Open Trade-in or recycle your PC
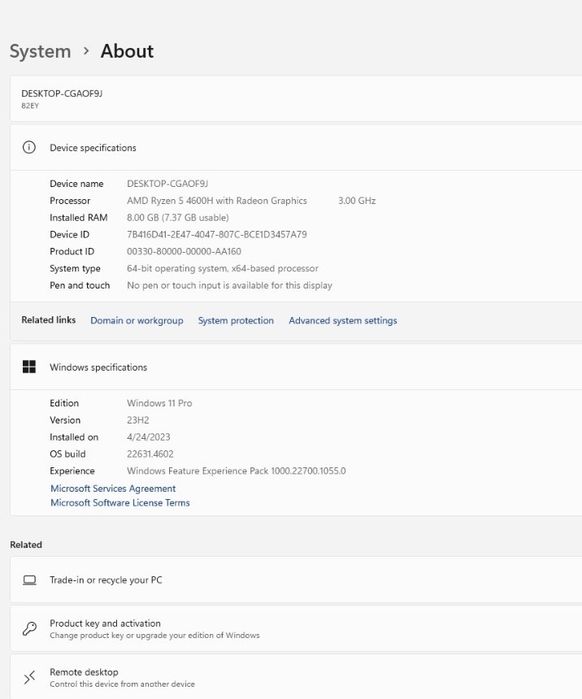 [x=296, y=580]
